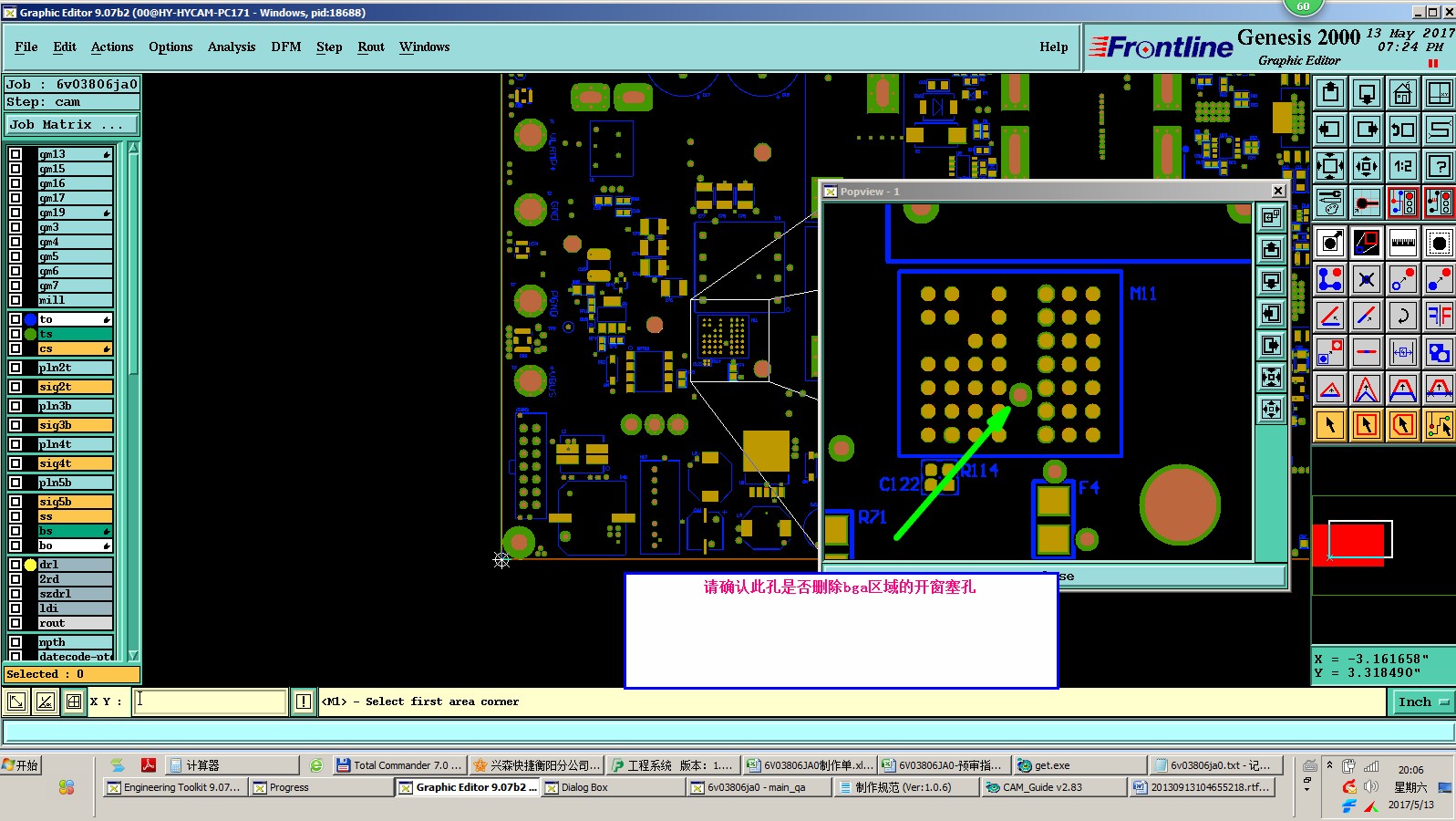The image size is (1456, 821).
Task: Select the pln2t layer name
Action: point(75,368)
